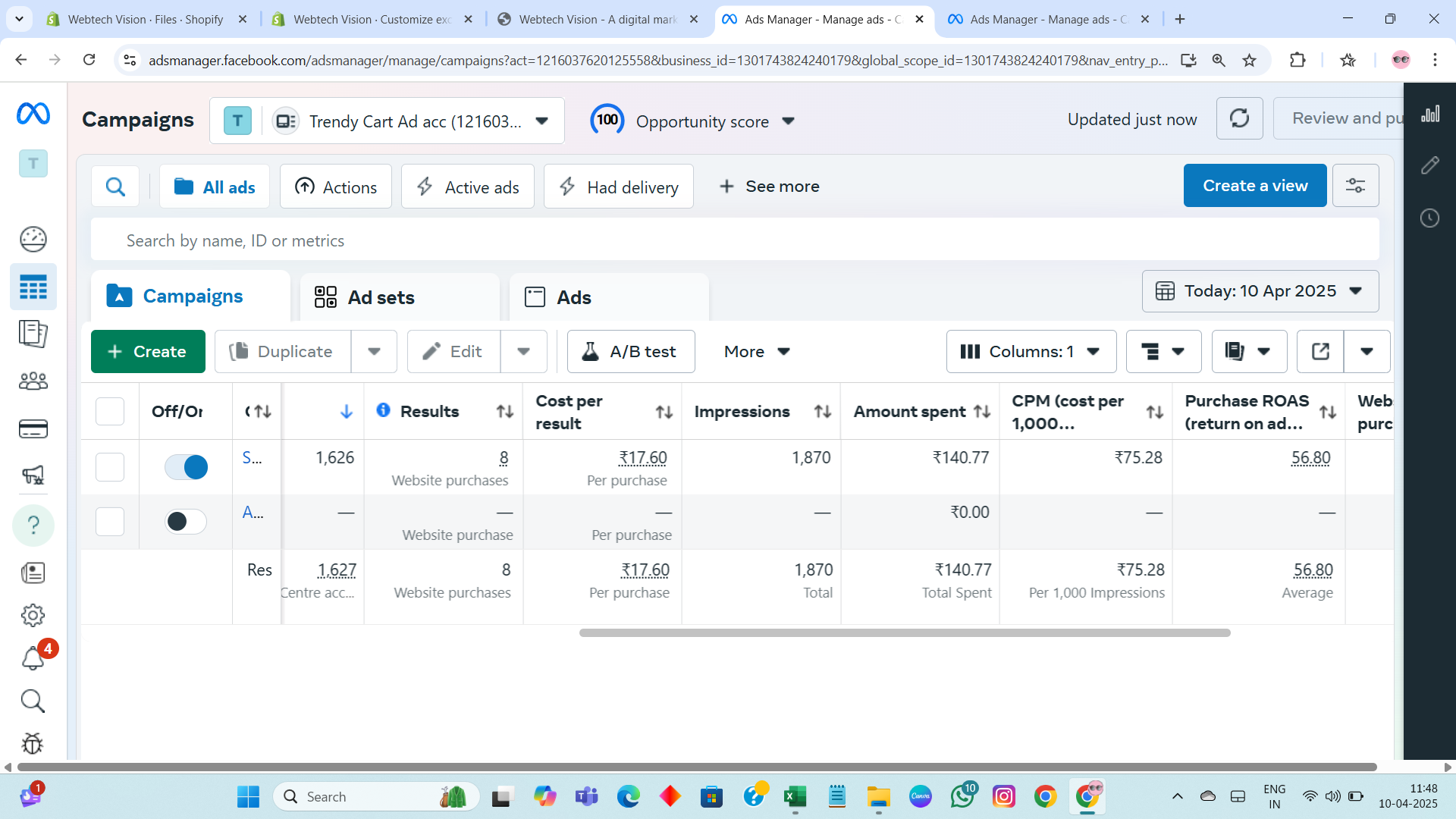This screenshot has width=1456, height=819.
Task: Click the A/B test button
Action: click(x=630, y=352)
